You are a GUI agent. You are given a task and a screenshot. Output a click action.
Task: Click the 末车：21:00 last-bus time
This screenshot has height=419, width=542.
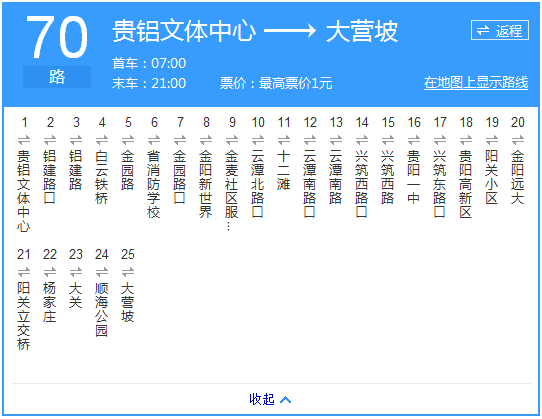click(149, 83)
